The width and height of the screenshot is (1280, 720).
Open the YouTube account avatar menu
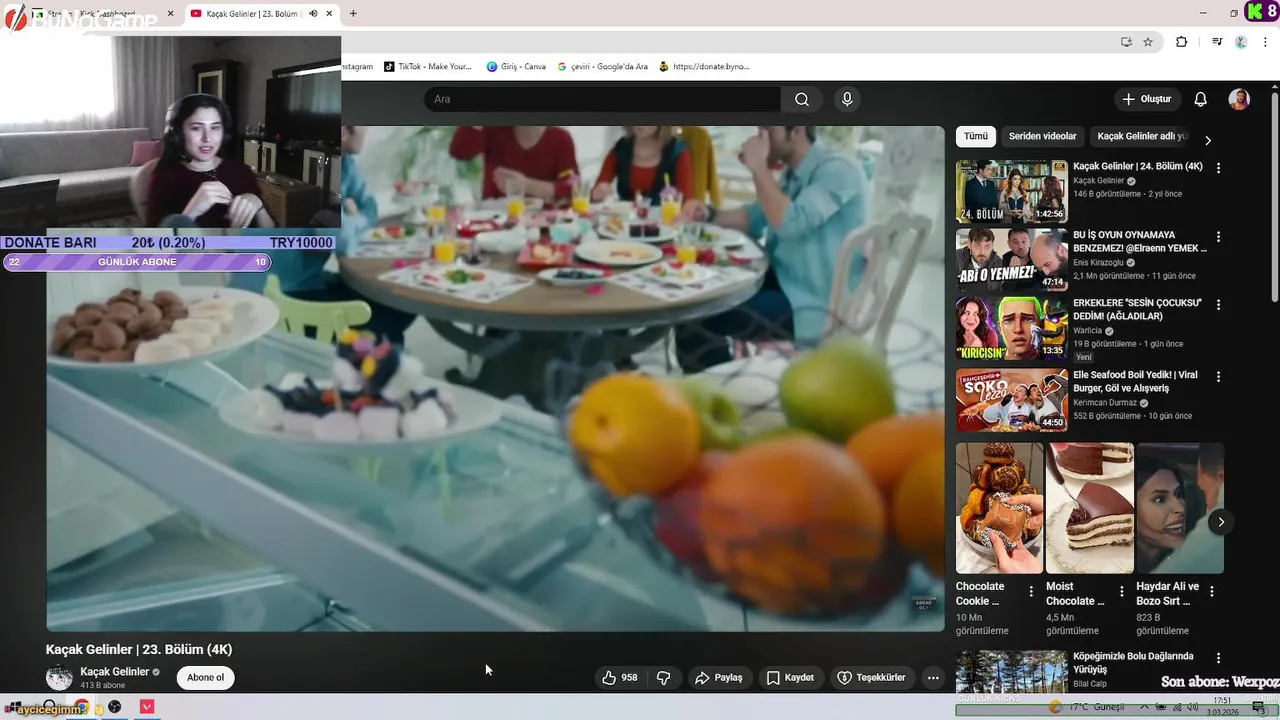(1239, 99)
